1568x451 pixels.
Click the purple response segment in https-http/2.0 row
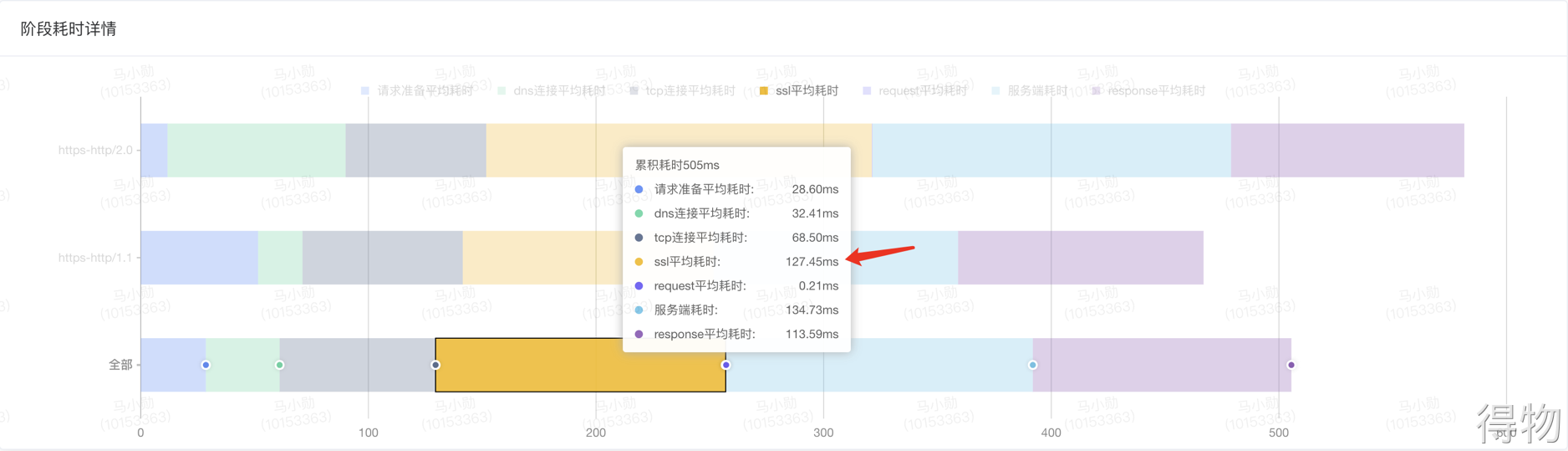pyautogui.click(x=1347, y=151)
